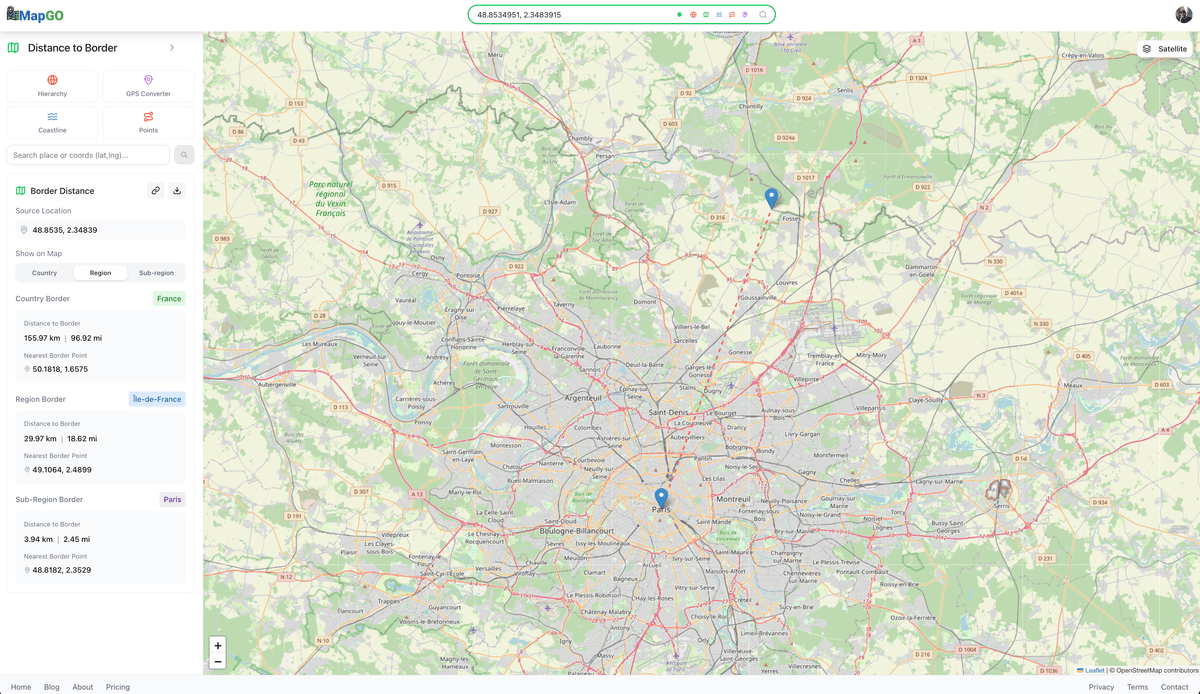Select Country in Show on Map options
This screenshot has width=1200, height=694.
click(43, 272)
